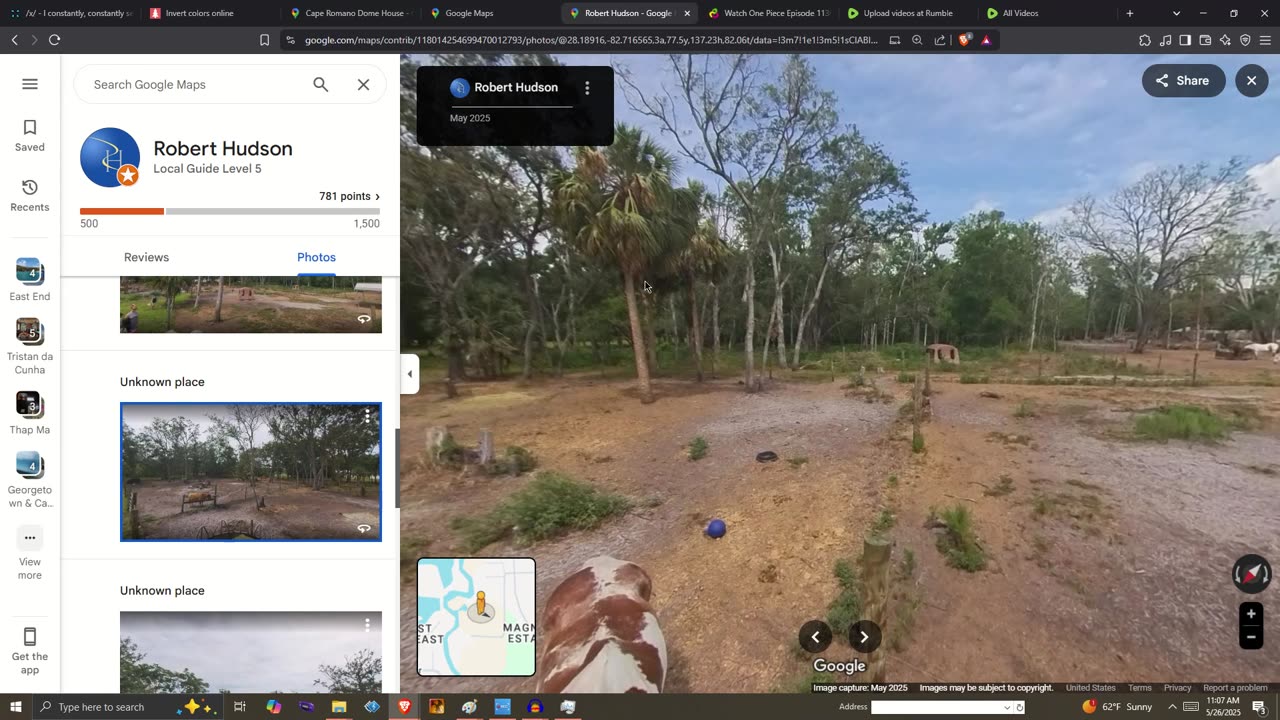Image resolution: width=1280 pixels, height=720 pixels.
Task: Open the media playlist music-note icon
Action: tap(1165, 40)
